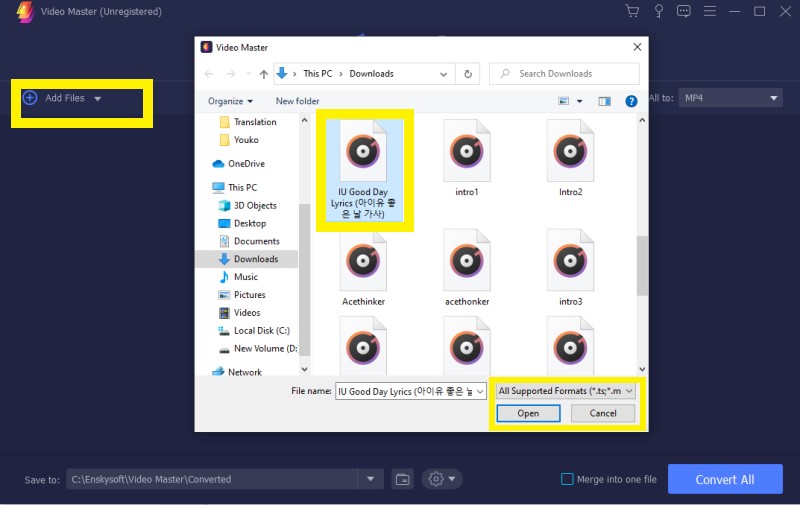This screenshot has height=505, width=800.
Task: Click the file list vertical scrollbar
Action: point(642,265)
